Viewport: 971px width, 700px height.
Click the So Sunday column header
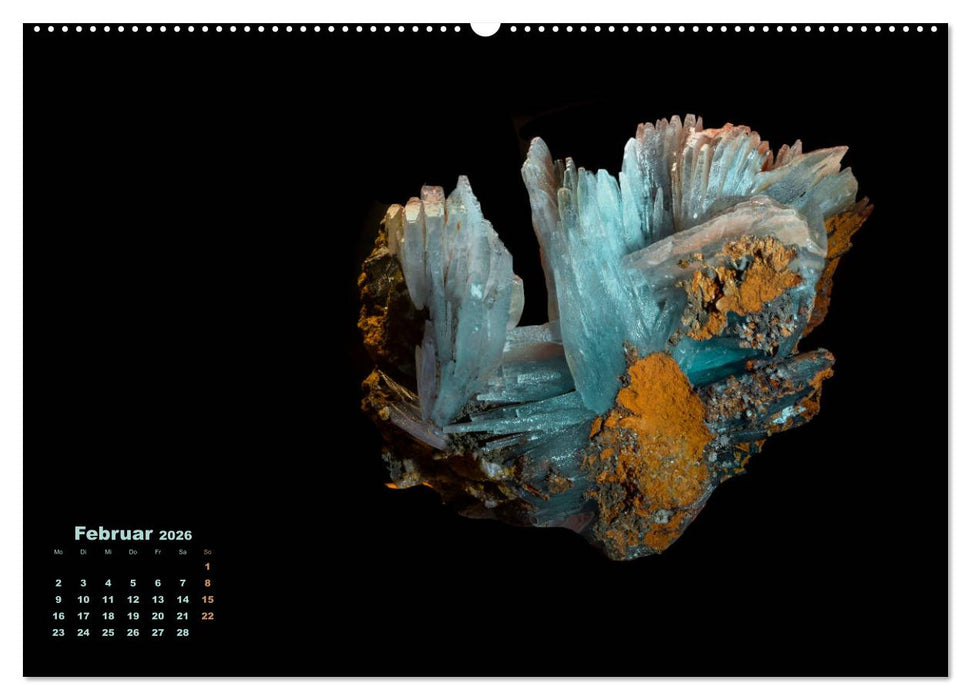pos(207,552)
